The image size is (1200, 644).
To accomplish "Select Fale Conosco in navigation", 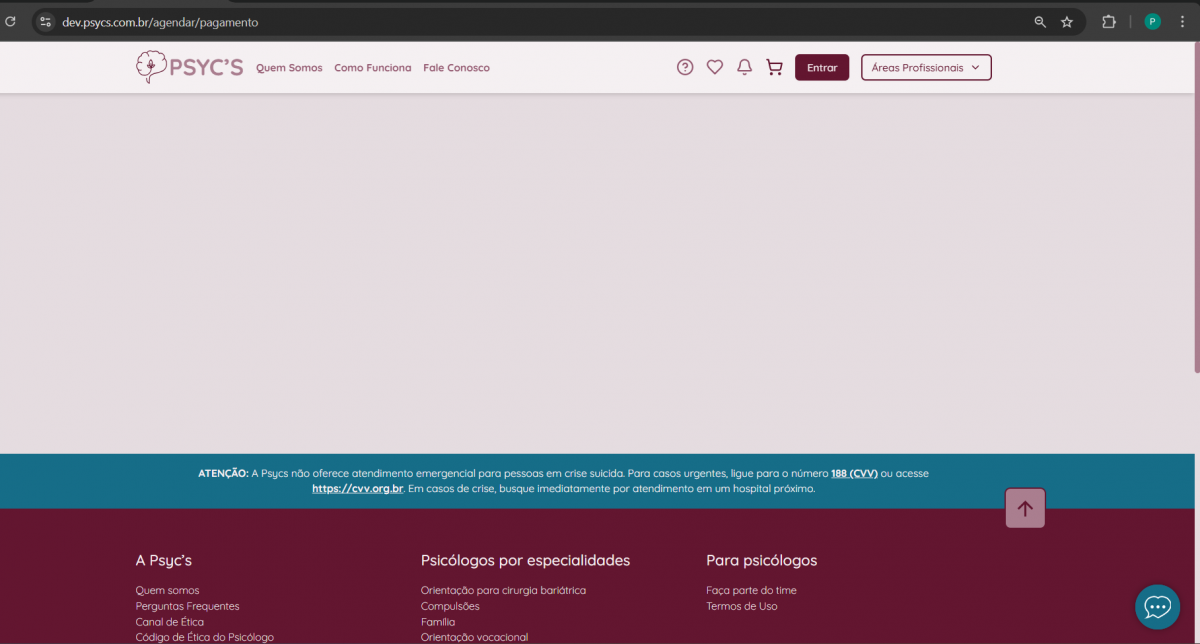I will tap(456, 68).
